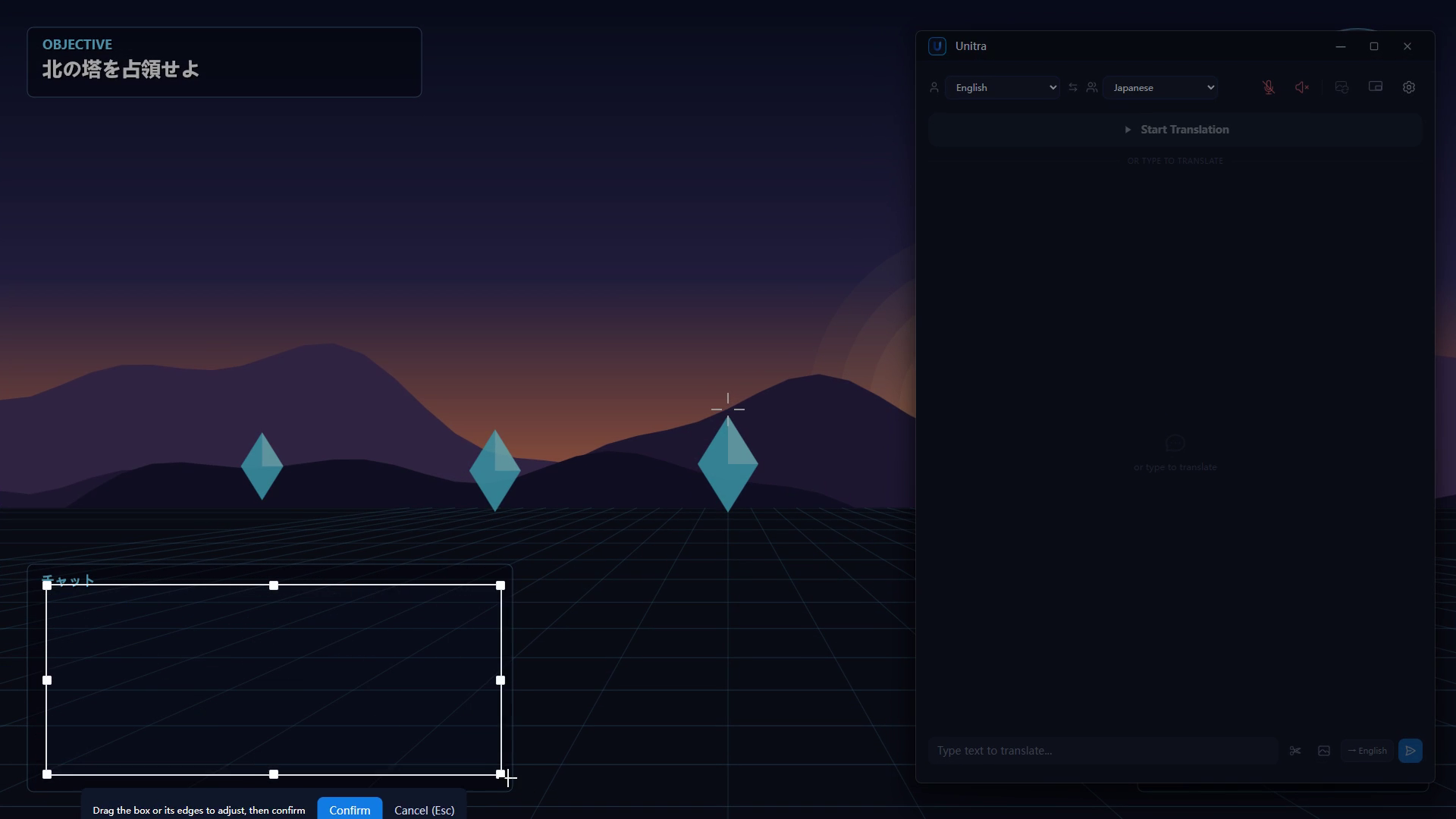Click the Unitra window title text
Screen dimensions: 1456x819
(x=971, y=46)
